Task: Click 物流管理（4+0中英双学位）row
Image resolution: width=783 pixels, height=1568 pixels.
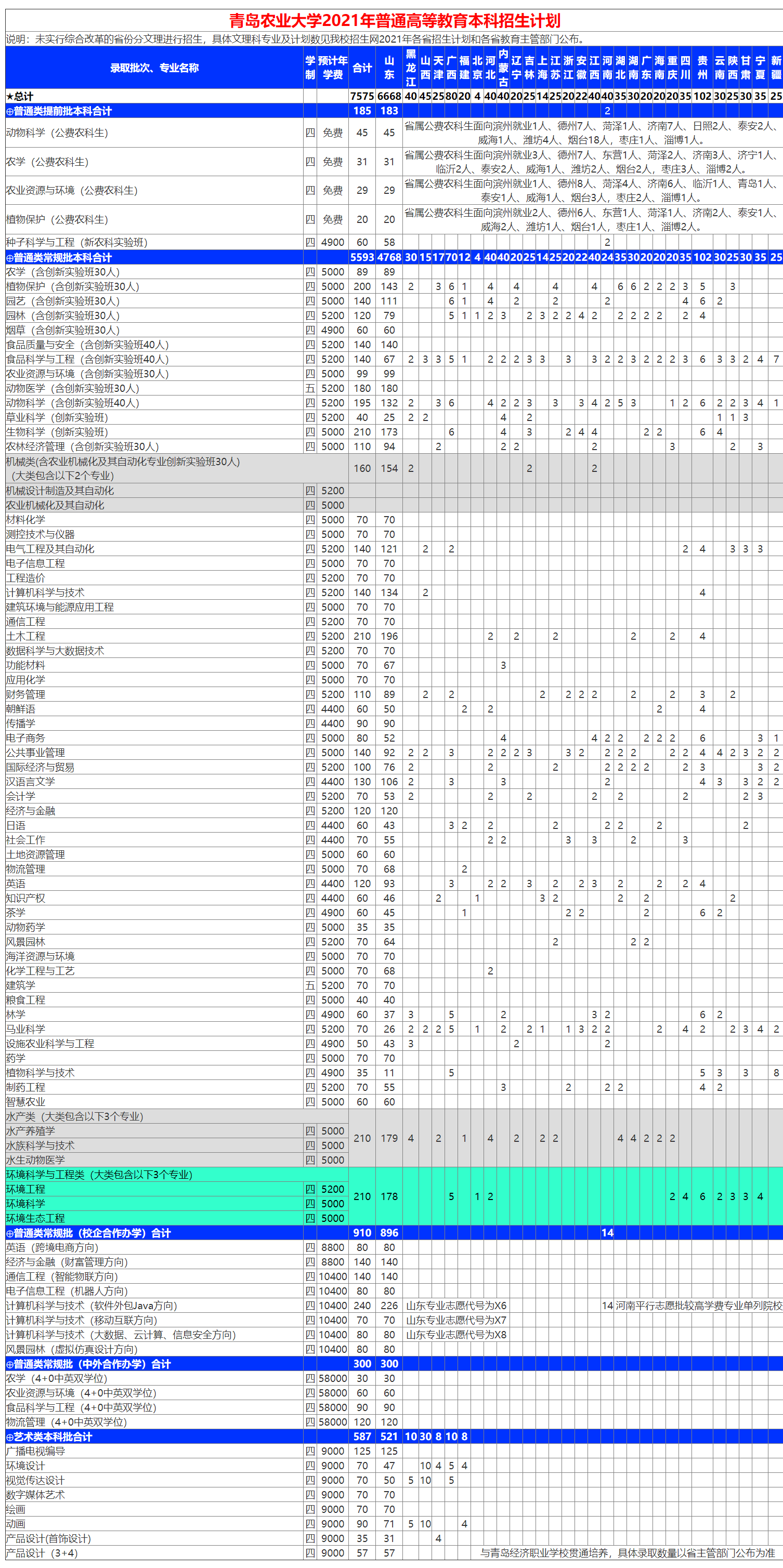Action: coord(394,1422)
